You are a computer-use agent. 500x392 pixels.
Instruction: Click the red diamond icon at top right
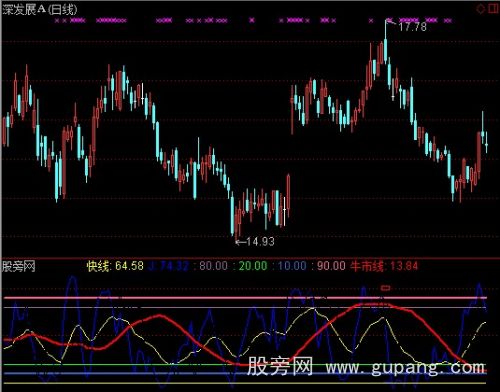point(481,9)
